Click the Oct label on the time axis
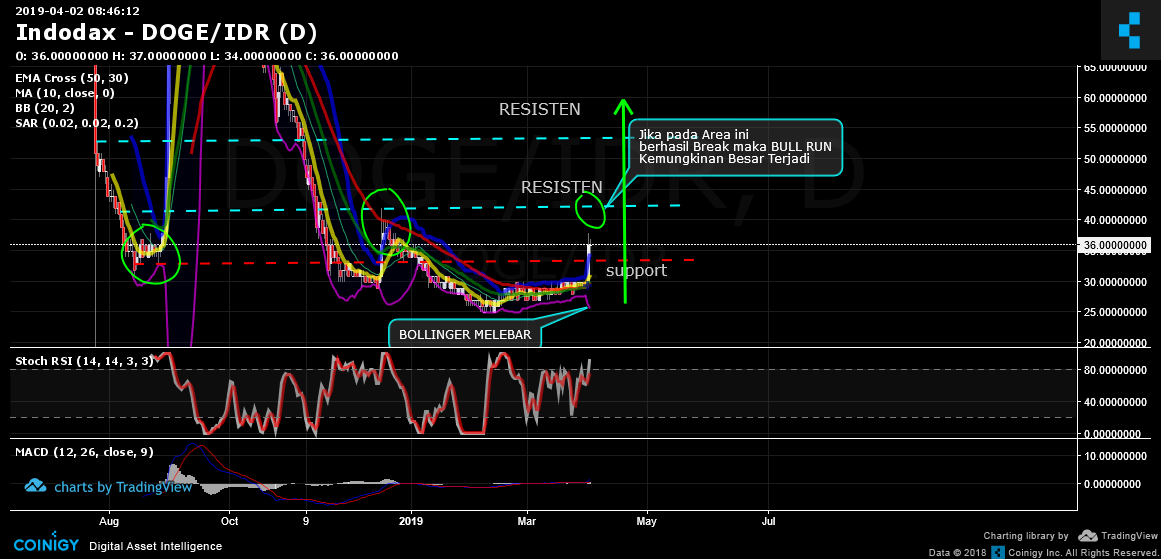 pyautogui.click(x=230, y=520)
